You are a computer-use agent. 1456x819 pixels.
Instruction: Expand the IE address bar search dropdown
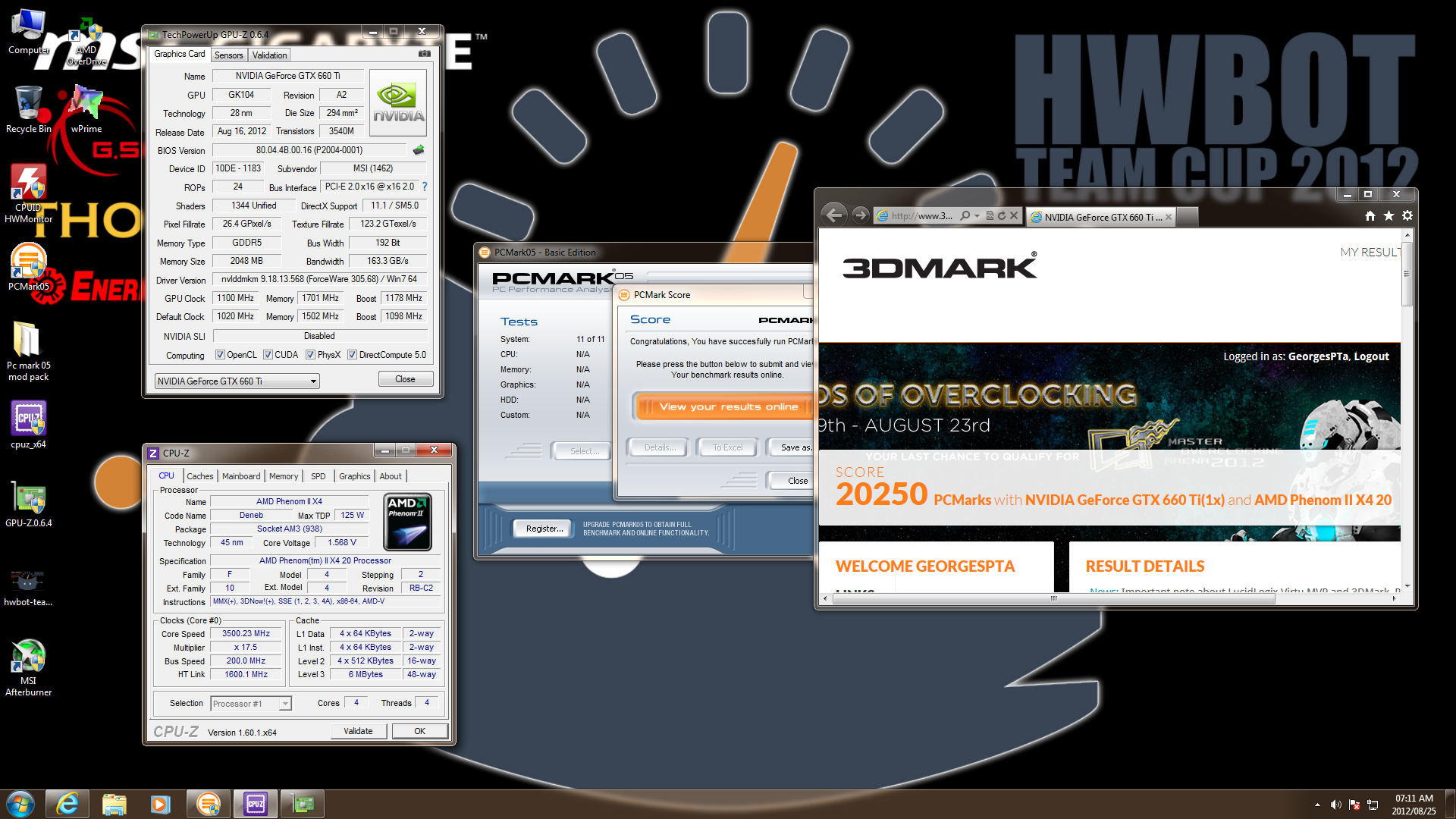[977, 216]
